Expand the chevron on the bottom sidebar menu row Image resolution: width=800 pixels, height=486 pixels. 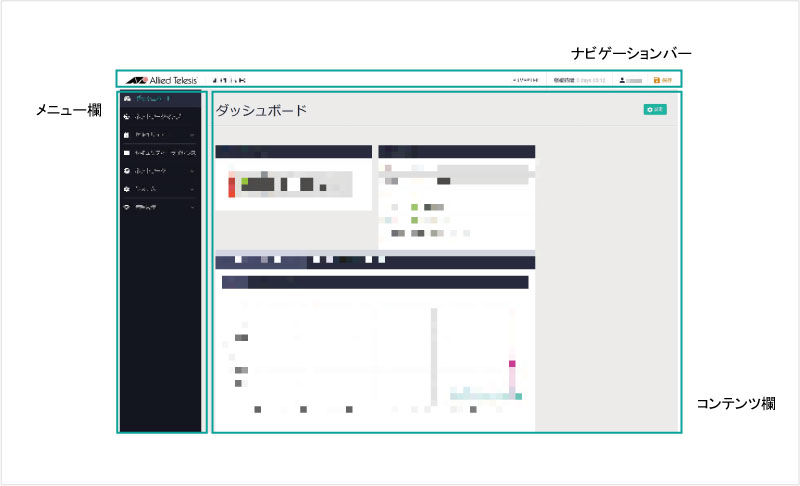point(192,208)
